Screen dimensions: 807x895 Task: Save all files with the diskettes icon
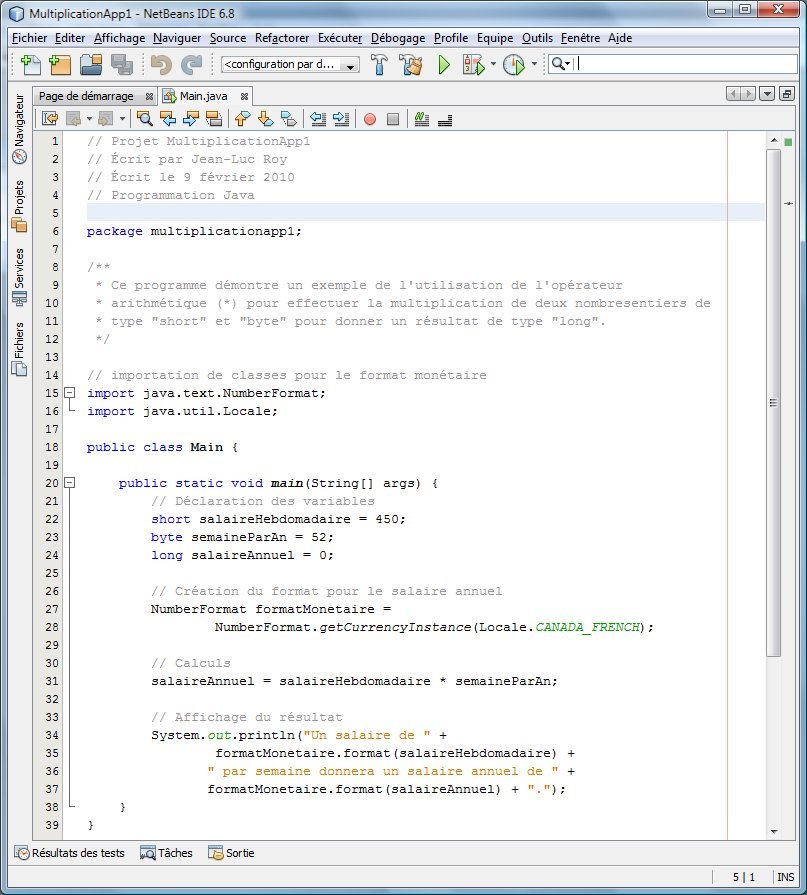click(122, 64)
